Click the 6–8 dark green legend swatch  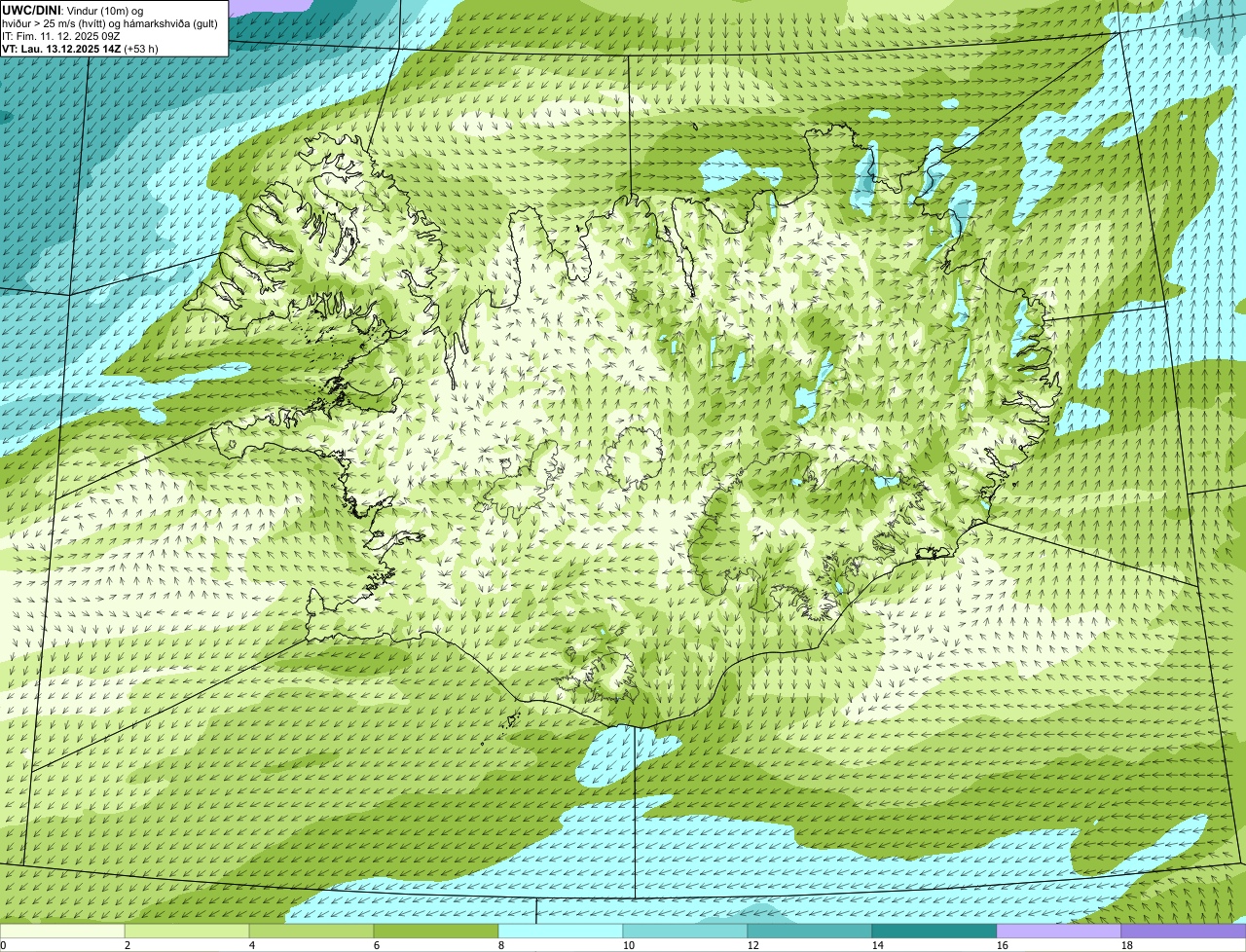[x=436, y=931]
